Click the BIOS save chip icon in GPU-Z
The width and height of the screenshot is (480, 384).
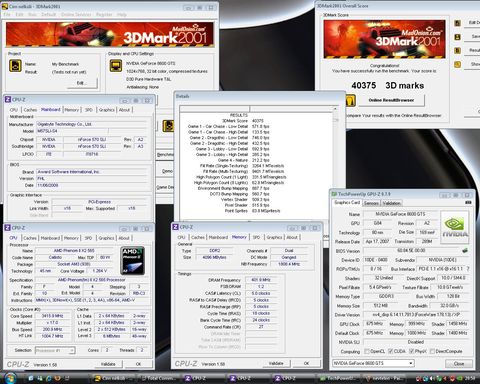(x=465, y=250)
